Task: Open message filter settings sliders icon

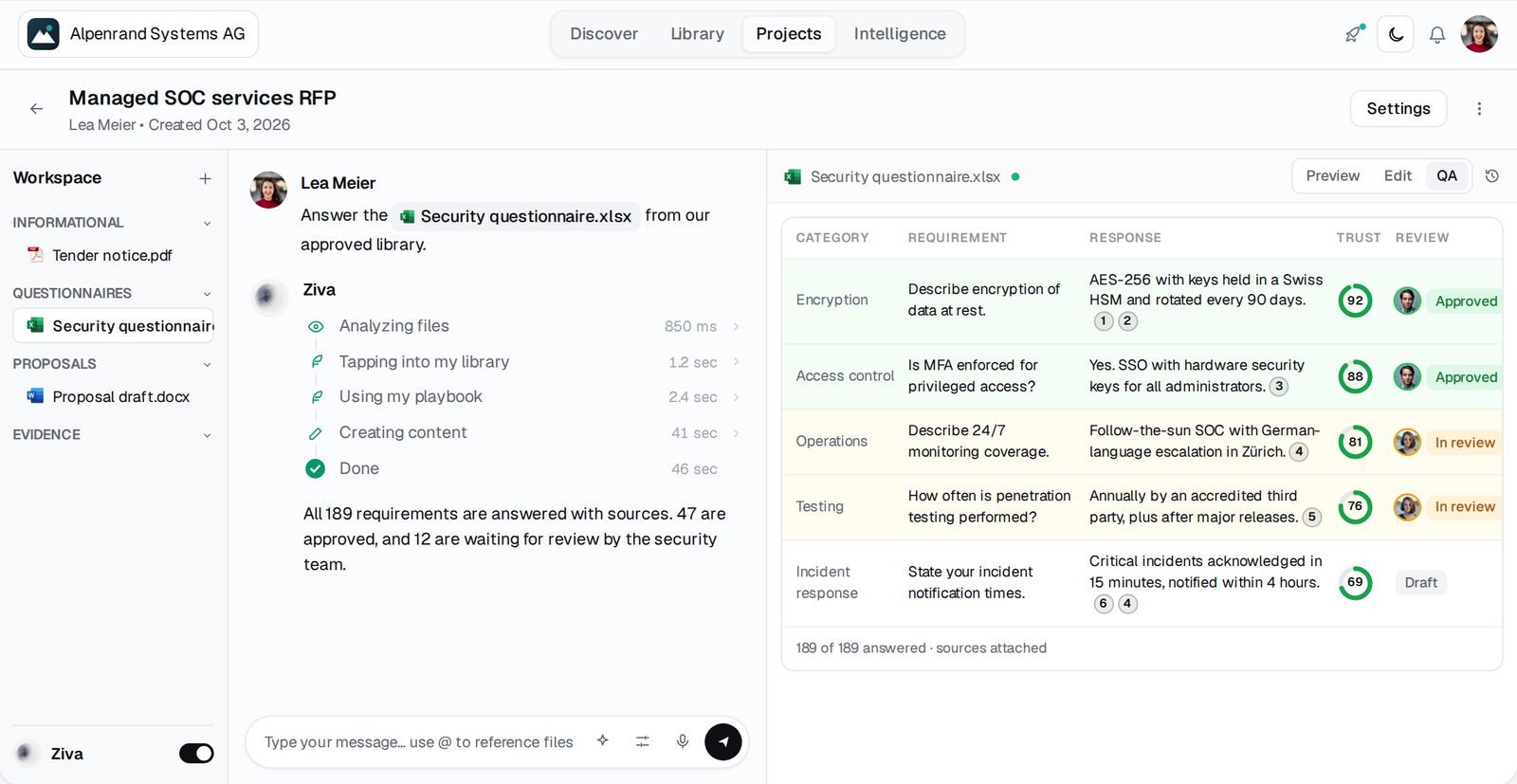Action: (x=643, y=741)
